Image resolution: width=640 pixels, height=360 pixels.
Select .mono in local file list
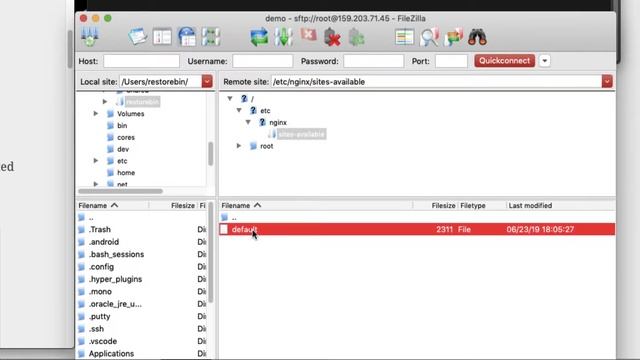(100, 292)
